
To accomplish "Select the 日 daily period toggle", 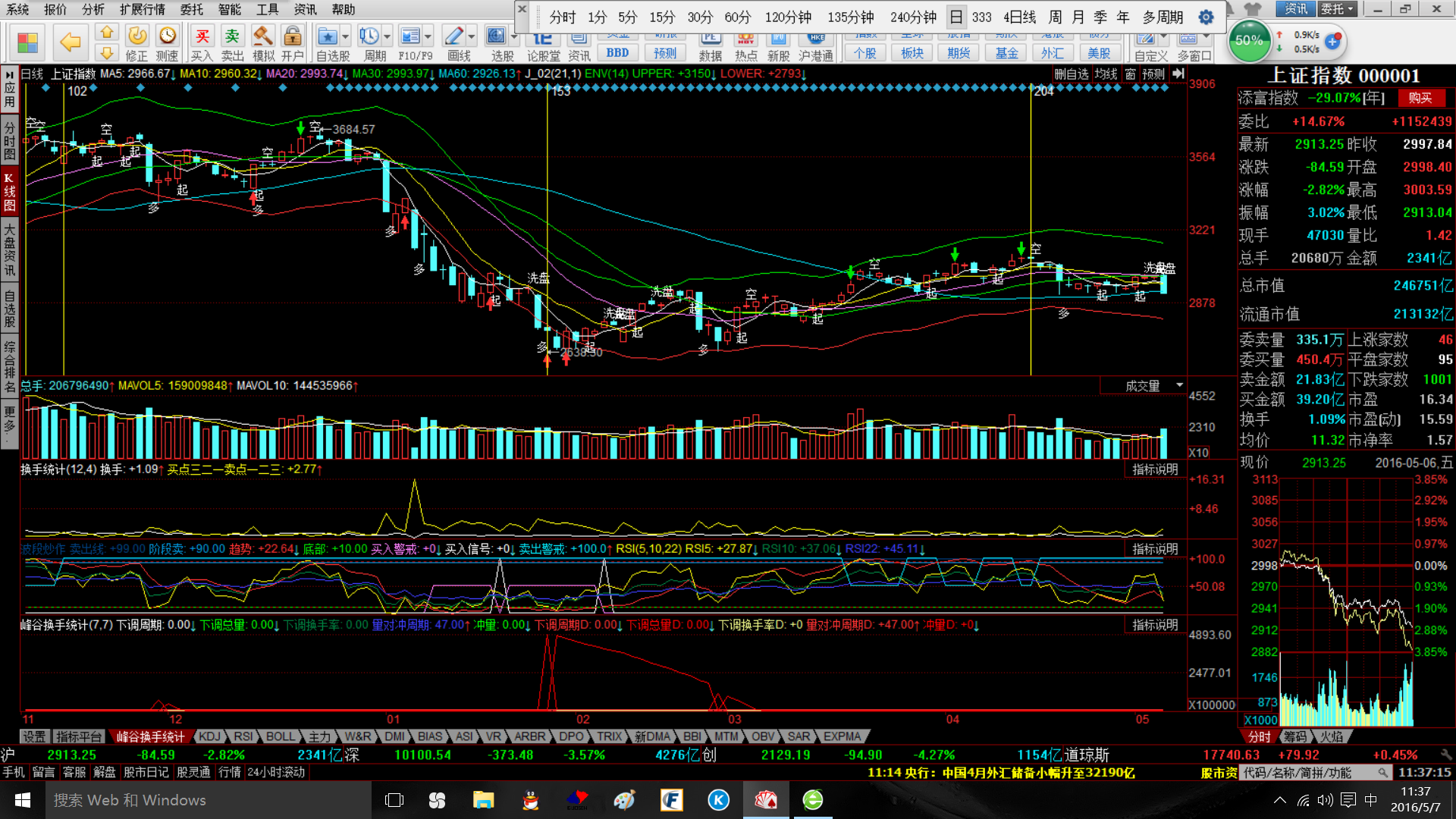I will tap(956, 17).
